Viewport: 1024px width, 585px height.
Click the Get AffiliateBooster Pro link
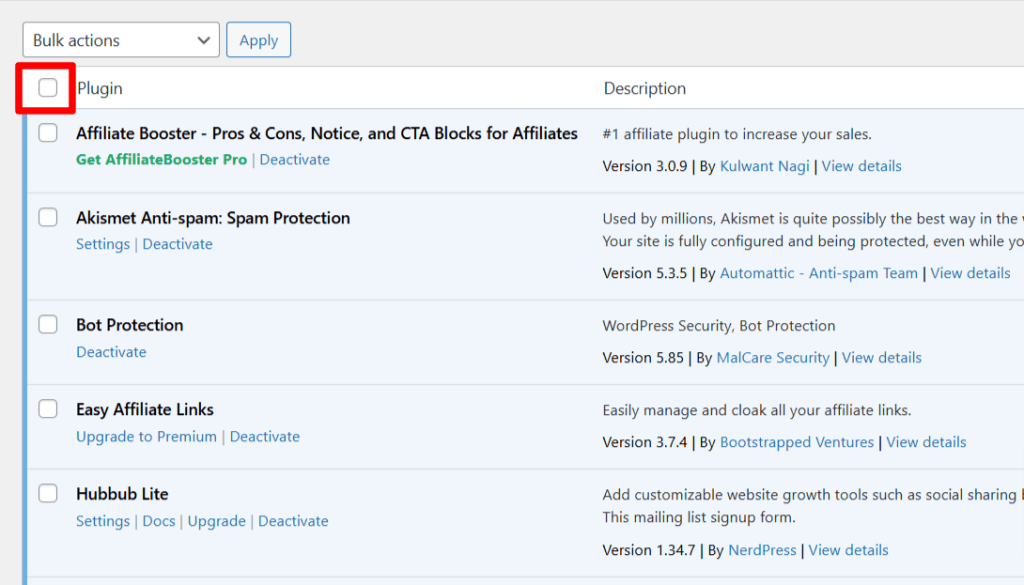161,159
